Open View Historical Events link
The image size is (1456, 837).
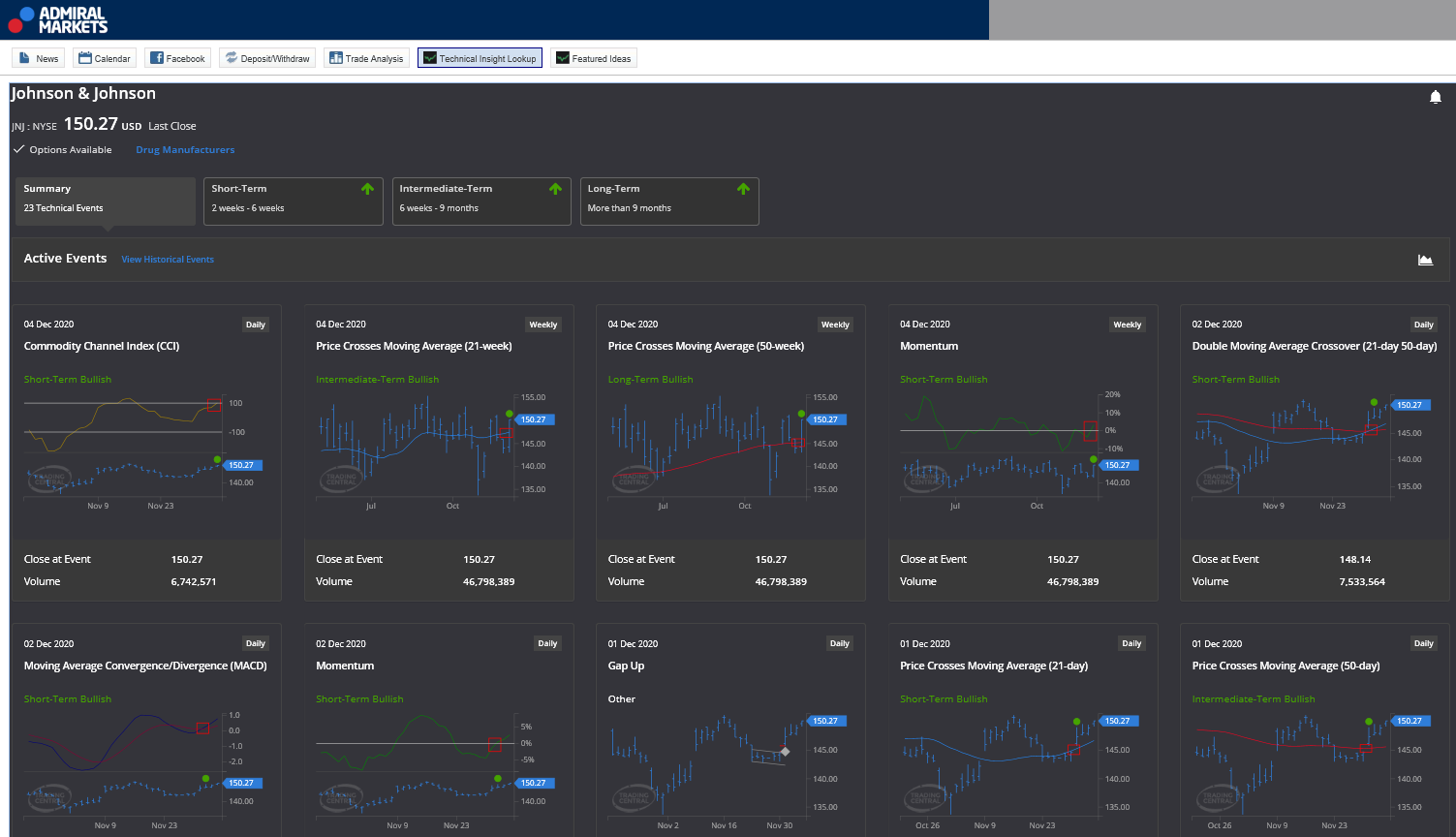click(x=168, y=260)
